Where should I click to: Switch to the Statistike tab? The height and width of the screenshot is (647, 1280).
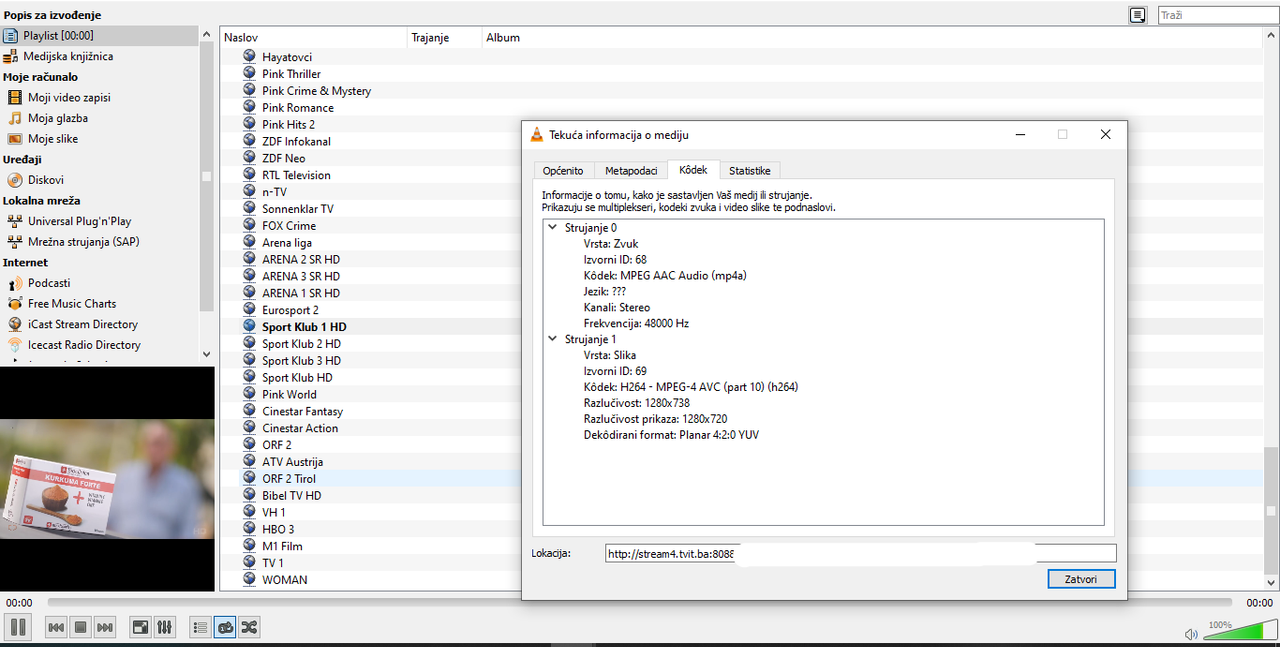click(x=749, y=171)
